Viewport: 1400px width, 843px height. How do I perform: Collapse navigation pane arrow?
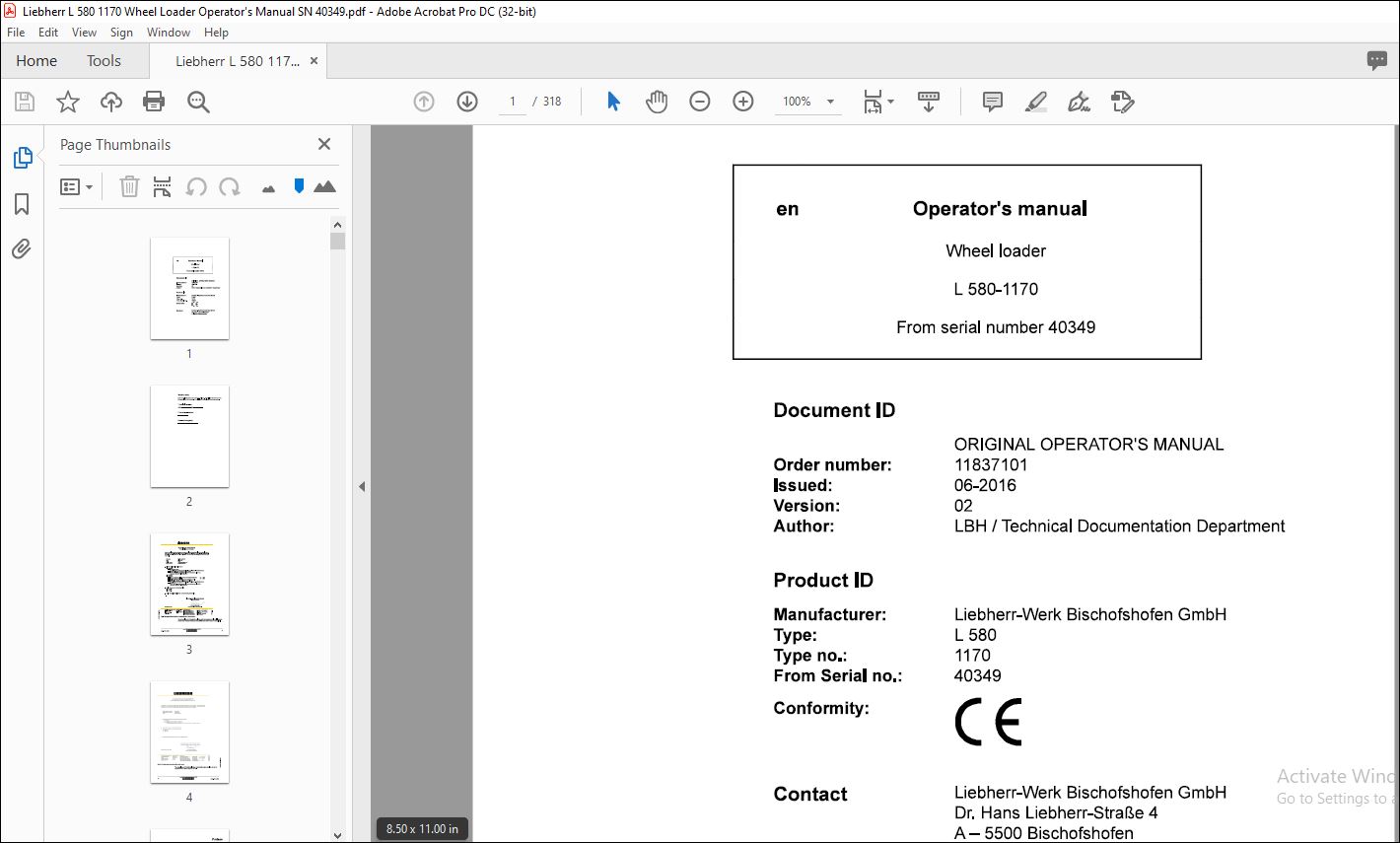tap(362, 486)
